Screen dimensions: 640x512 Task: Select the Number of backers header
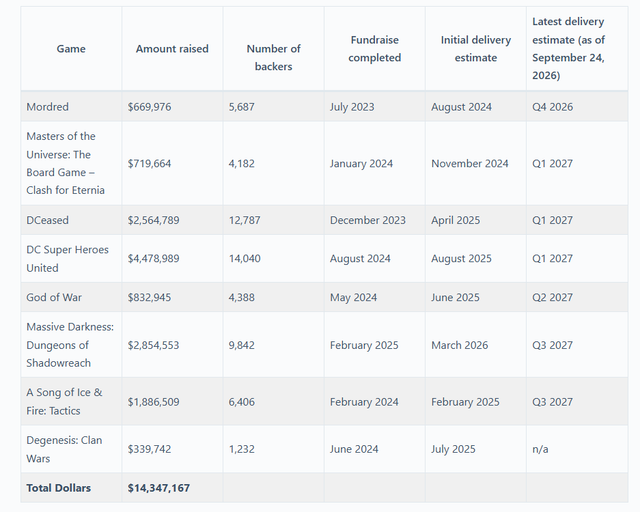273,57
